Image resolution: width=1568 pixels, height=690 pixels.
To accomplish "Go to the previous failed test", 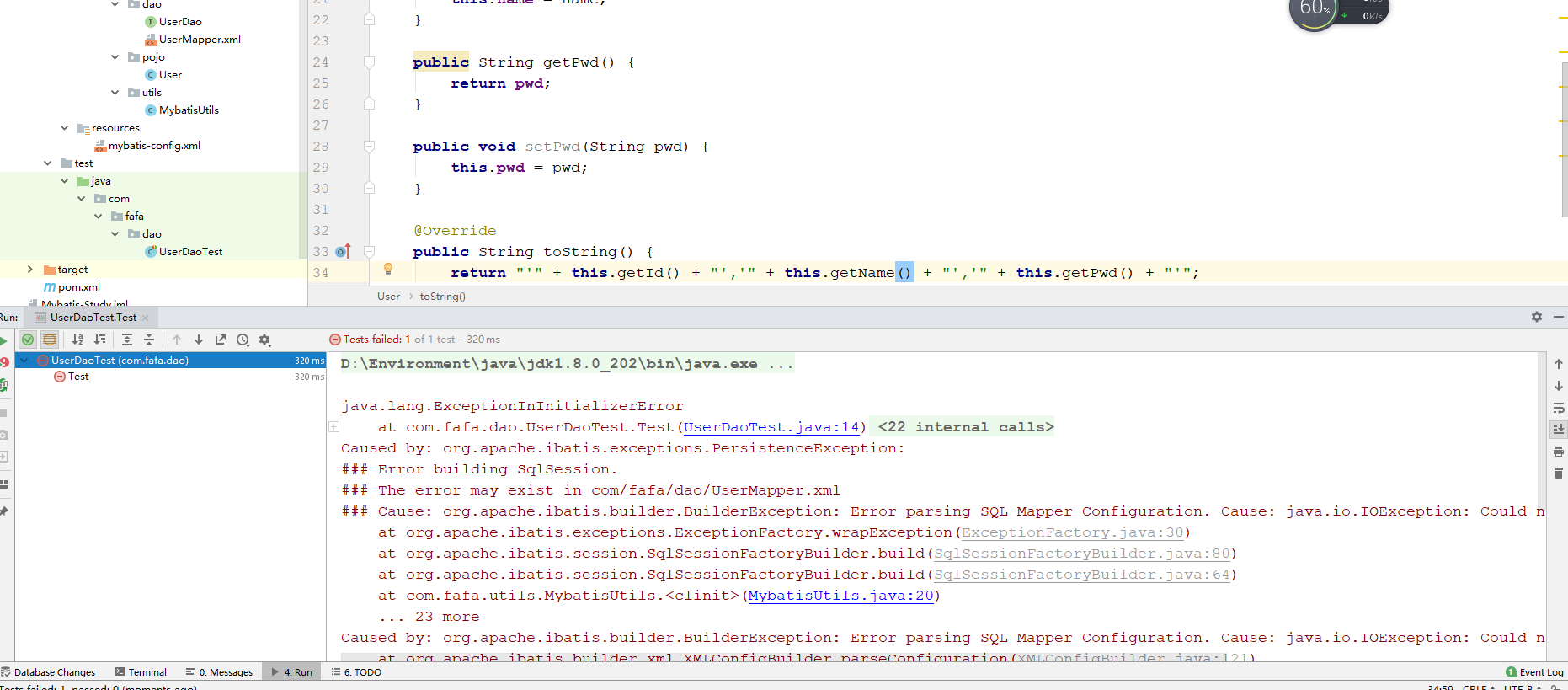I will coord(177,340).
